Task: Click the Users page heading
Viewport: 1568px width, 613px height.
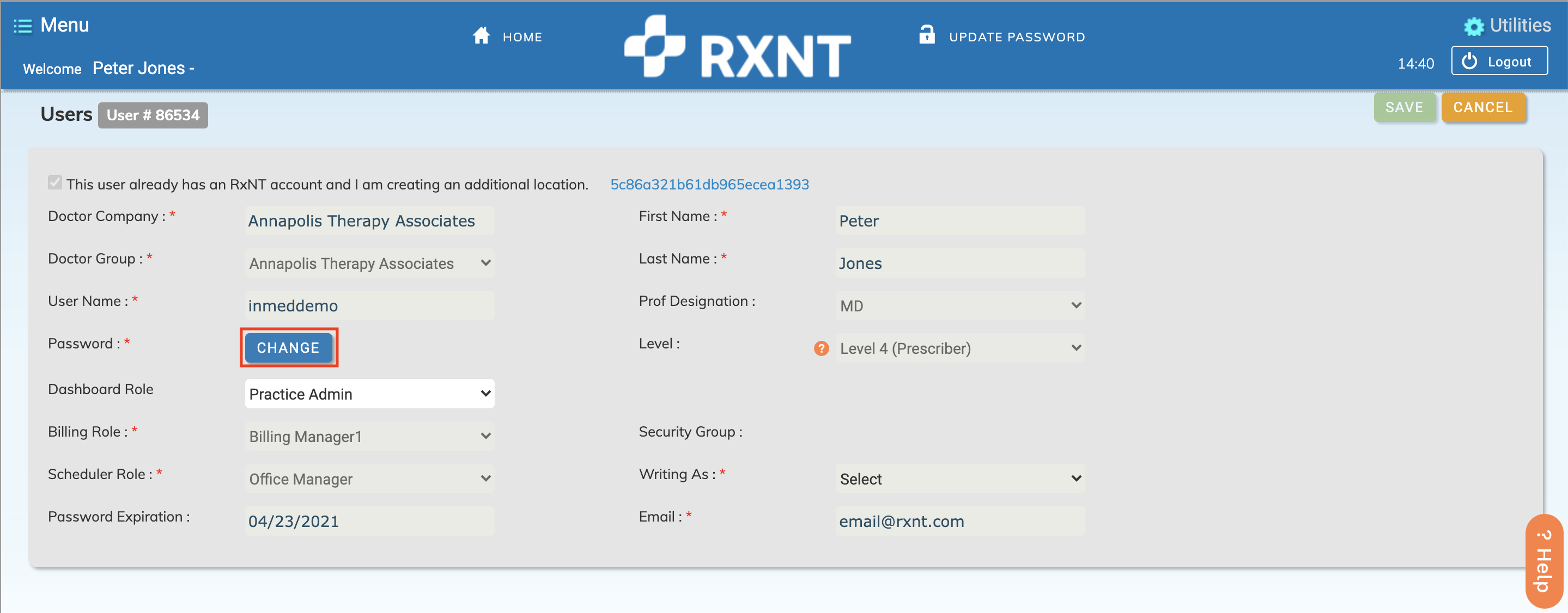Action: [66, 114]
